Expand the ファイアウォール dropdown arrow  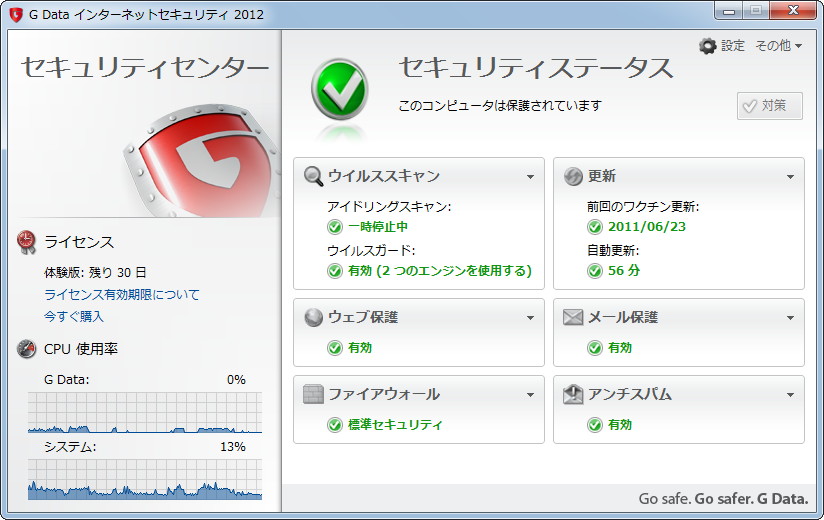click(x=530, y=395)
